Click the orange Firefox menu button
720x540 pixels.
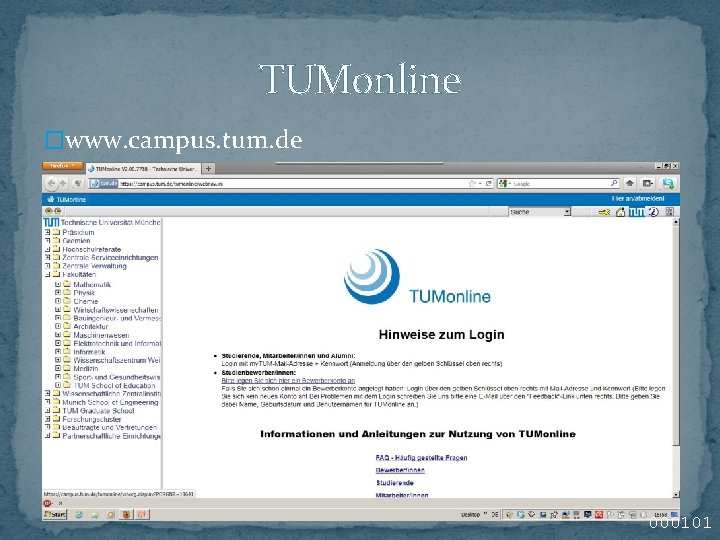tap(62, 166)
